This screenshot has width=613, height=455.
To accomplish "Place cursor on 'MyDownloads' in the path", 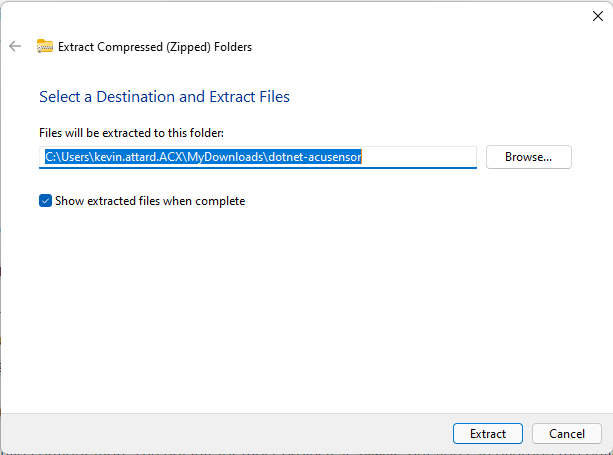I will (x=226, y=157).
